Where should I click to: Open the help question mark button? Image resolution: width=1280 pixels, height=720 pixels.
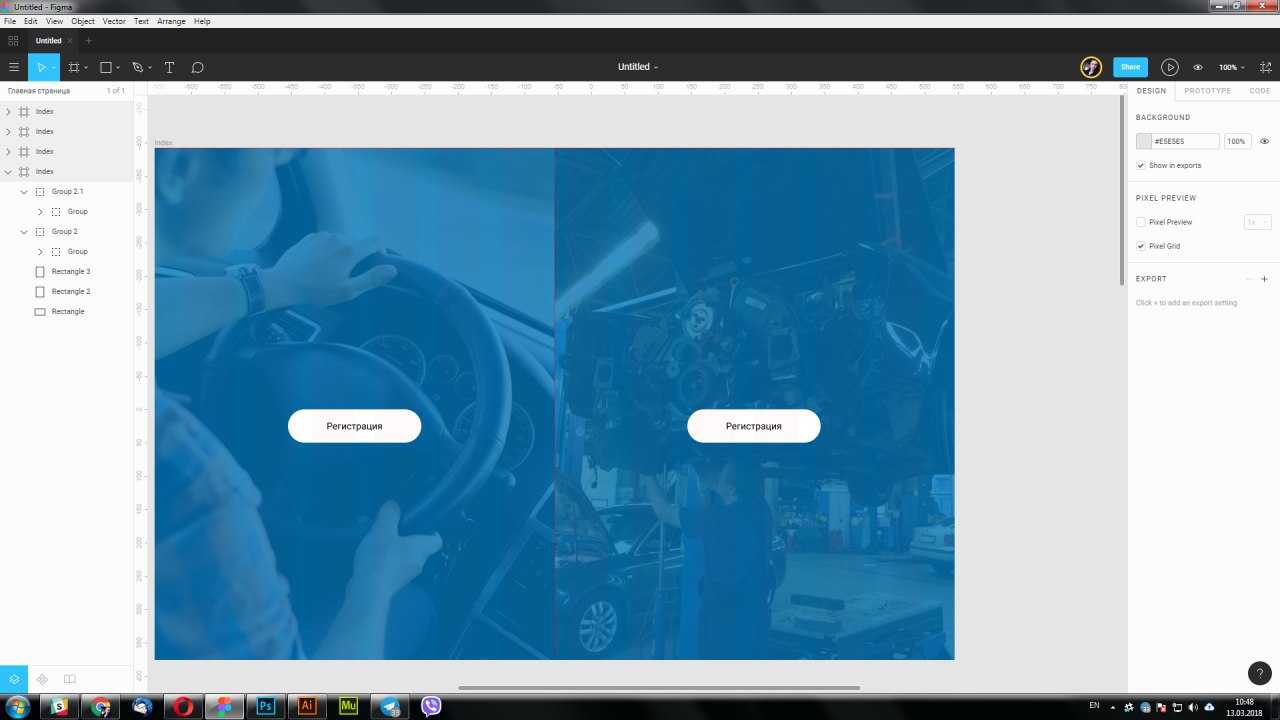point(1260,673)
